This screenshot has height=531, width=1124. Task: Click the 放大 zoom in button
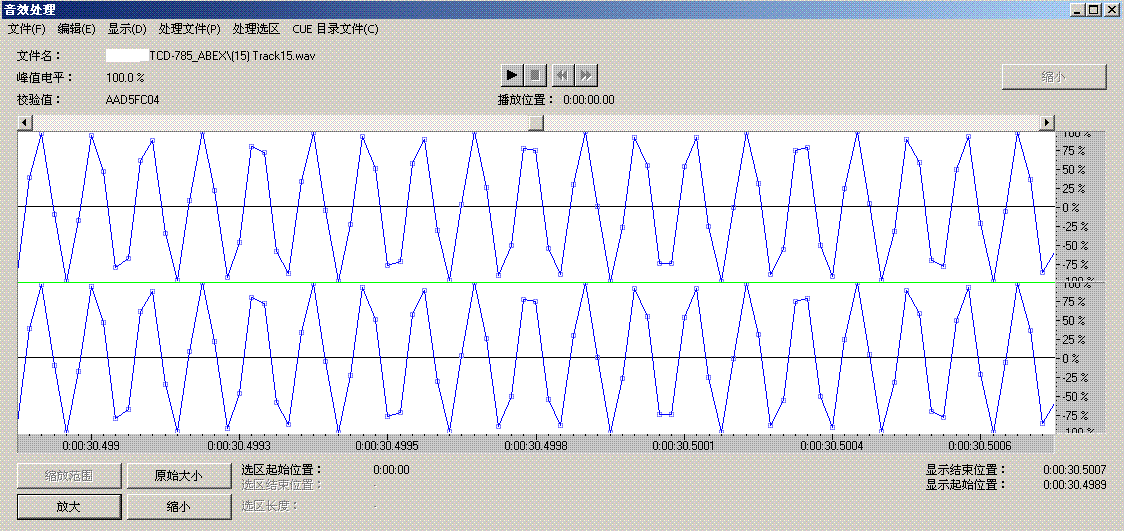[69, 507]
